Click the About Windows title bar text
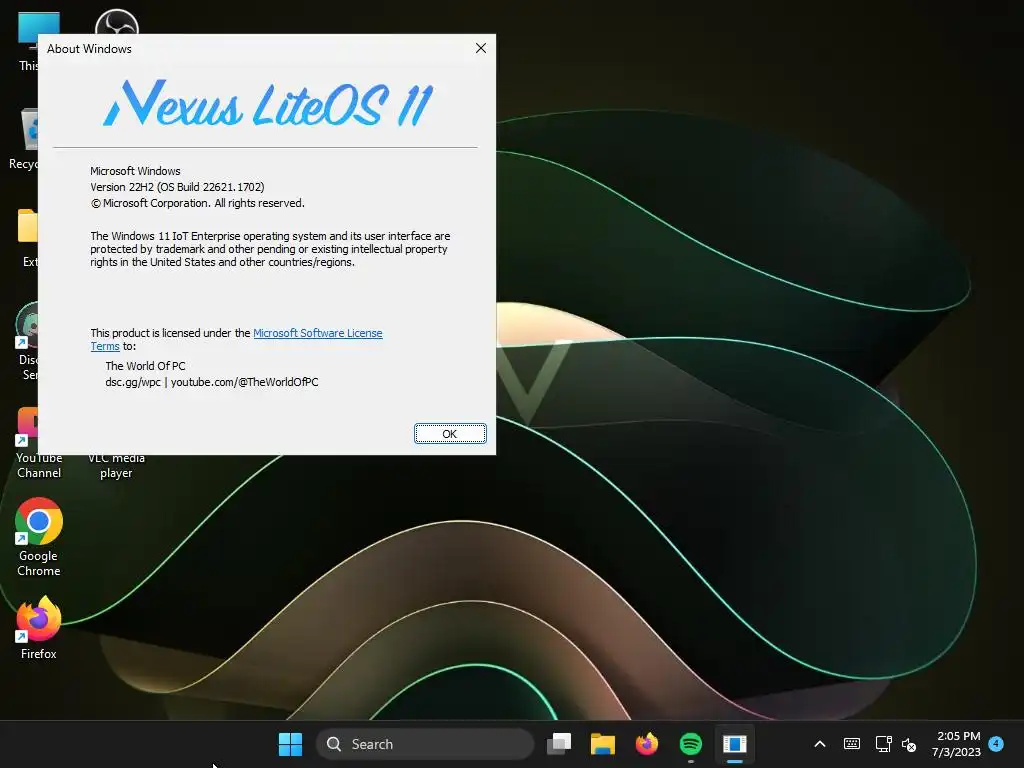The image size is (1024, 768). point(89,49)
